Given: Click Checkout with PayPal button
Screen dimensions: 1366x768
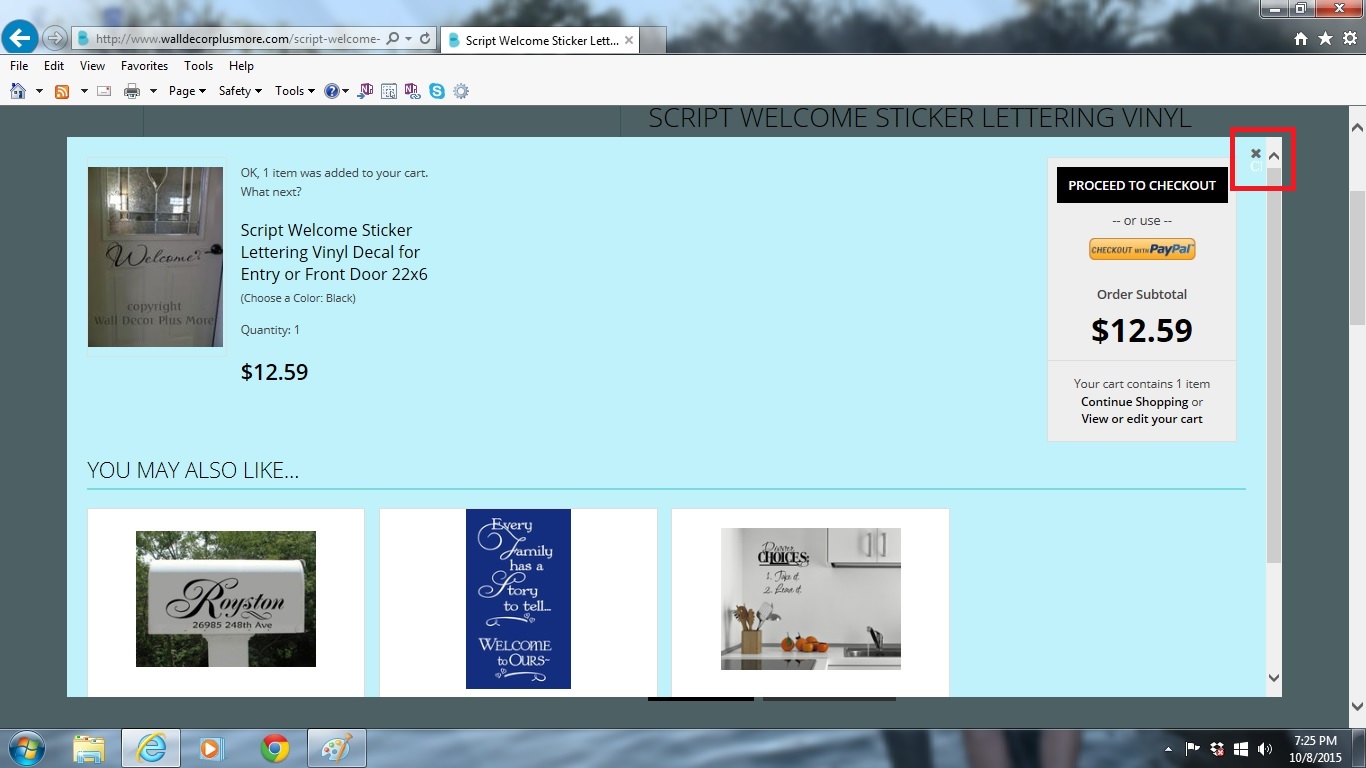Looking at the screenshot, I should click(1141, 249).
